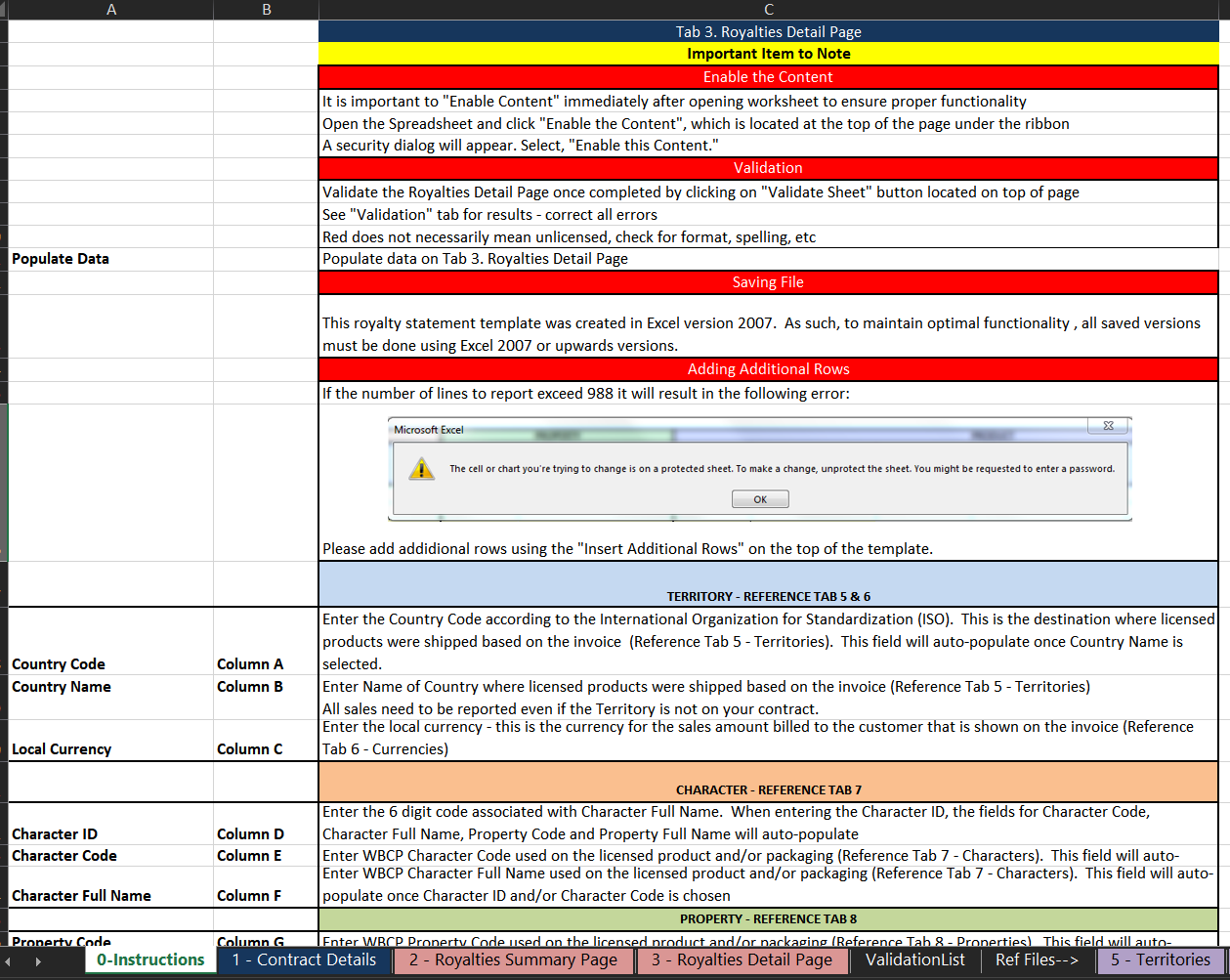1230x980 pixels.
Task: Click the Populate Data label cell
Action: pos(110,259)
